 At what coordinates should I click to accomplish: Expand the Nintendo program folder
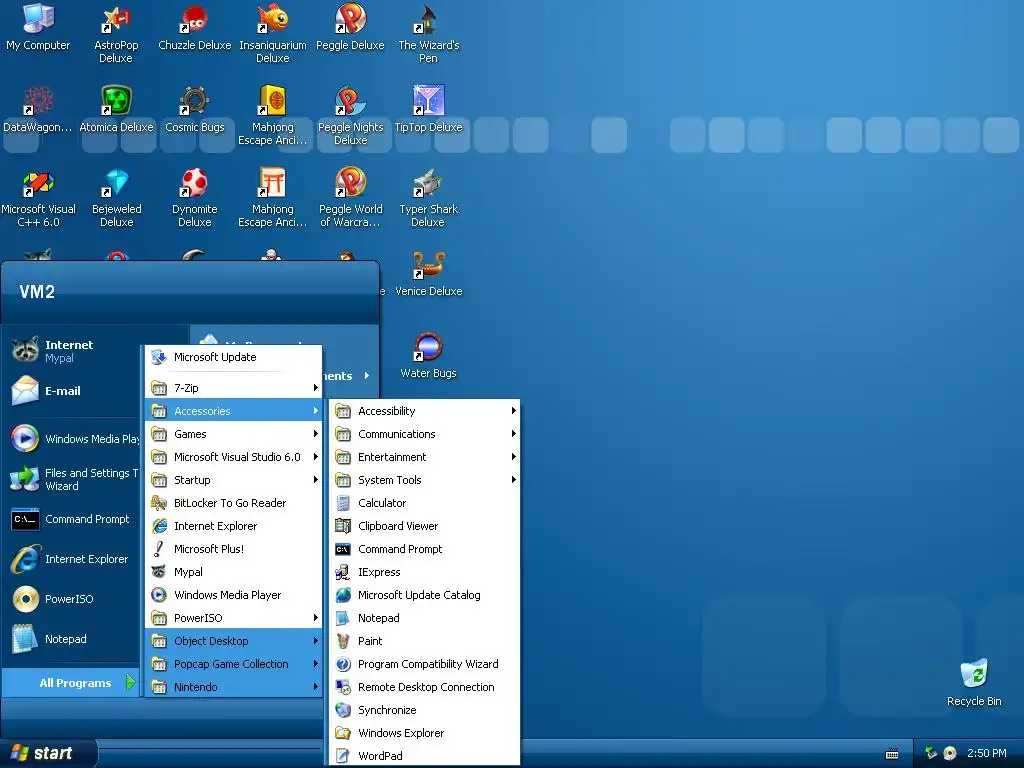pos(234,687)
